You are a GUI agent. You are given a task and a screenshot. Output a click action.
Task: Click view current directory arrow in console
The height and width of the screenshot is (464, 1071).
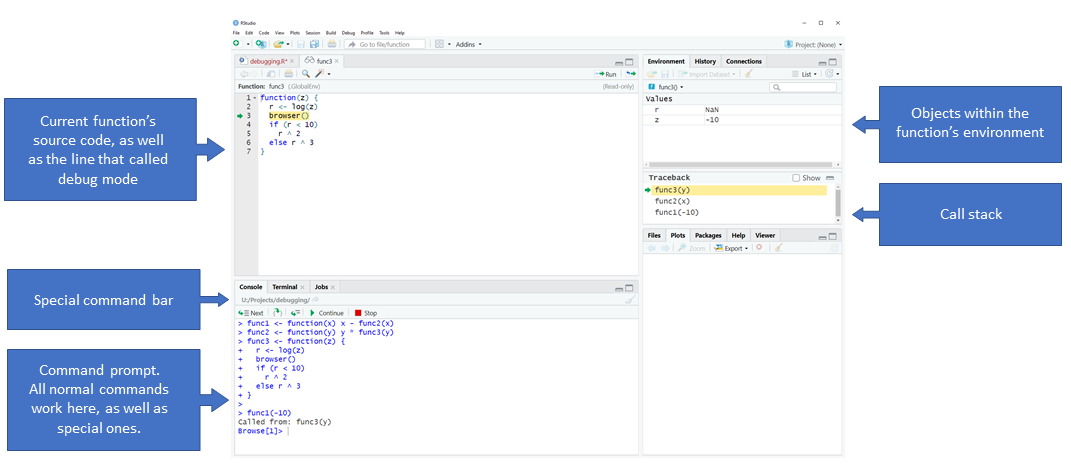316,300
